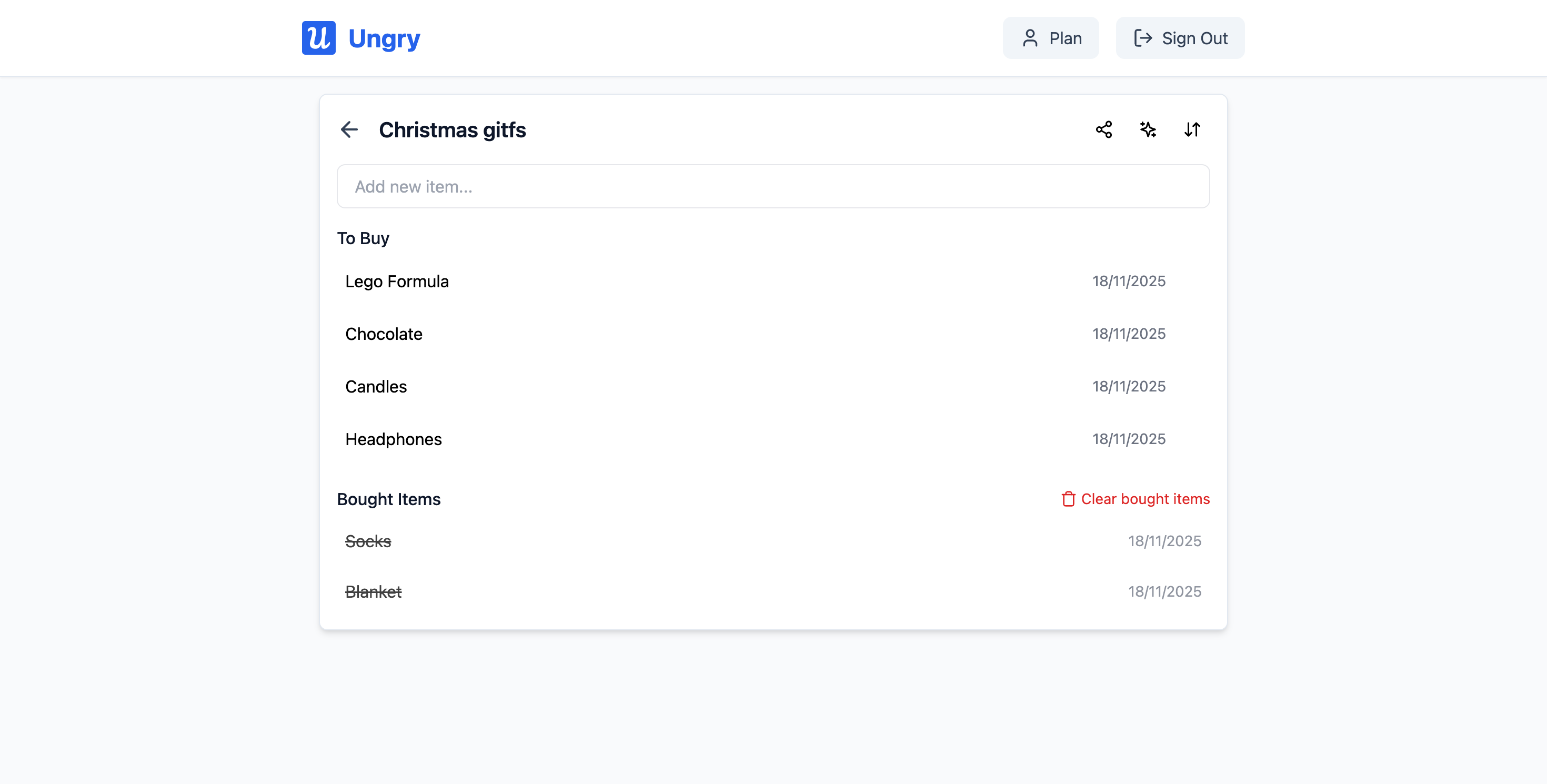1547x784 pixels.
Task: Go back using the arrow icon
Action: click(x=349, y=129)
